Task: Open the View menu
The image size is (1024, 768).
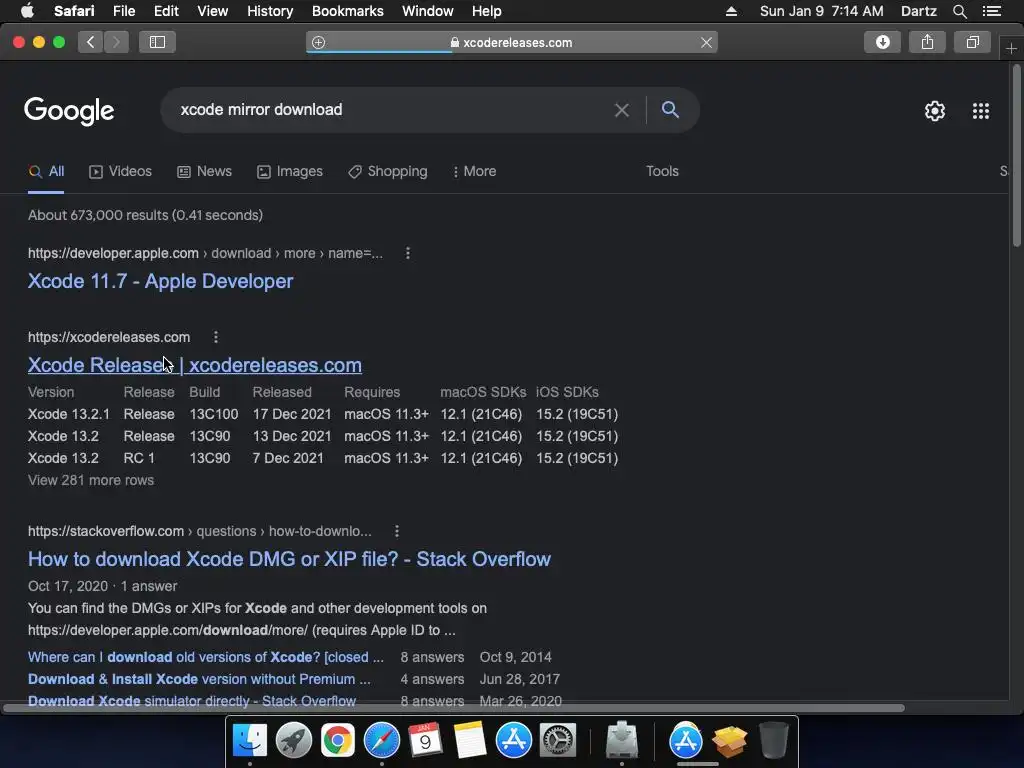Action: point(212,11)
